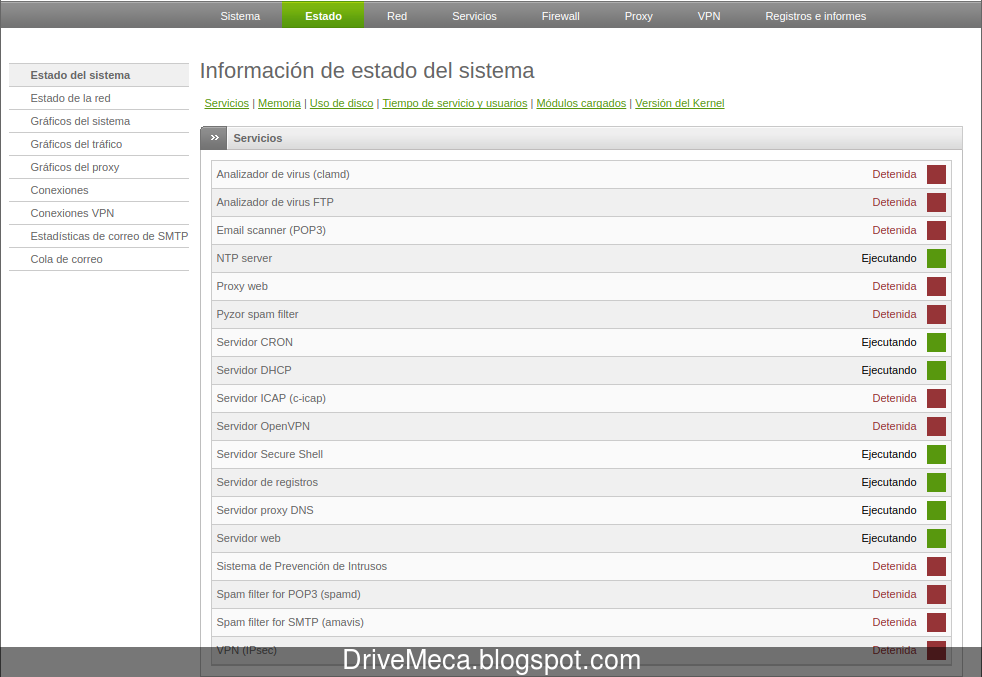The image size is (982, 677).
Task: Click the red indicator for Sistema de Prevención de Intrusos
Action: coord(936,566)
